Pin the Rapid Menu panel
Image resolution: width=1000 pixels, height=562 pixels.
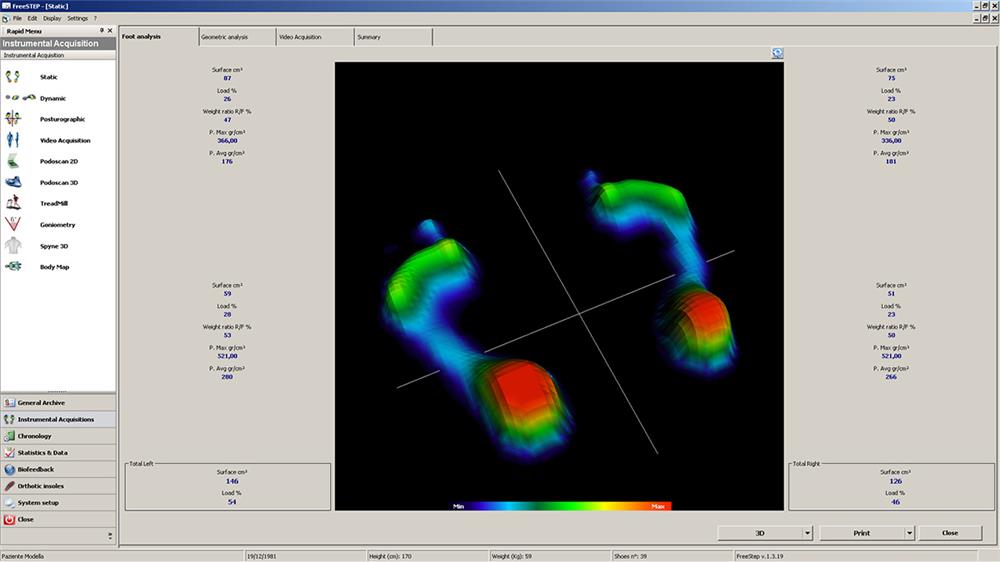click(x=102, y=31)
